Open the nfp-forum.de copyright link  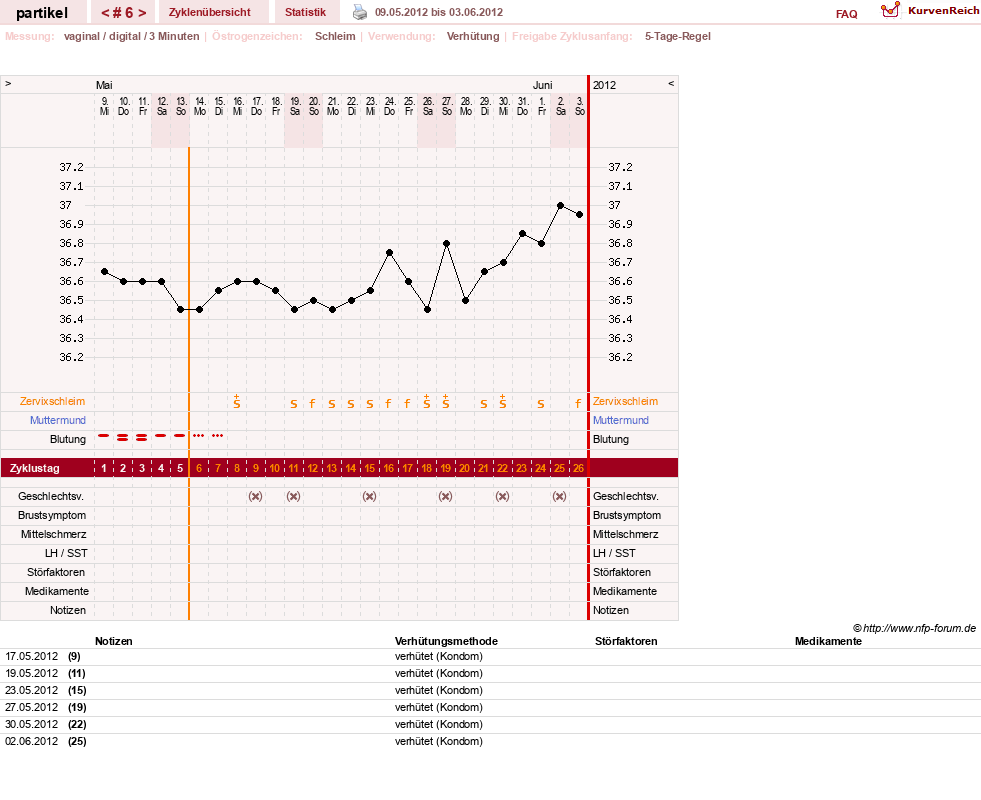click(x=914, y=628)
